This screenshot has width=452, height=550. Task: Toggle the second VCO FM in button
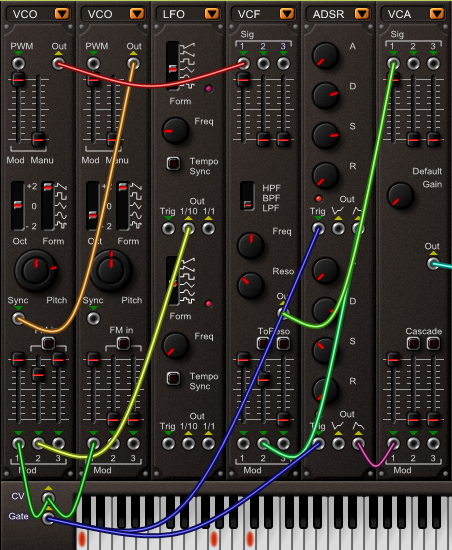point(123,343)
